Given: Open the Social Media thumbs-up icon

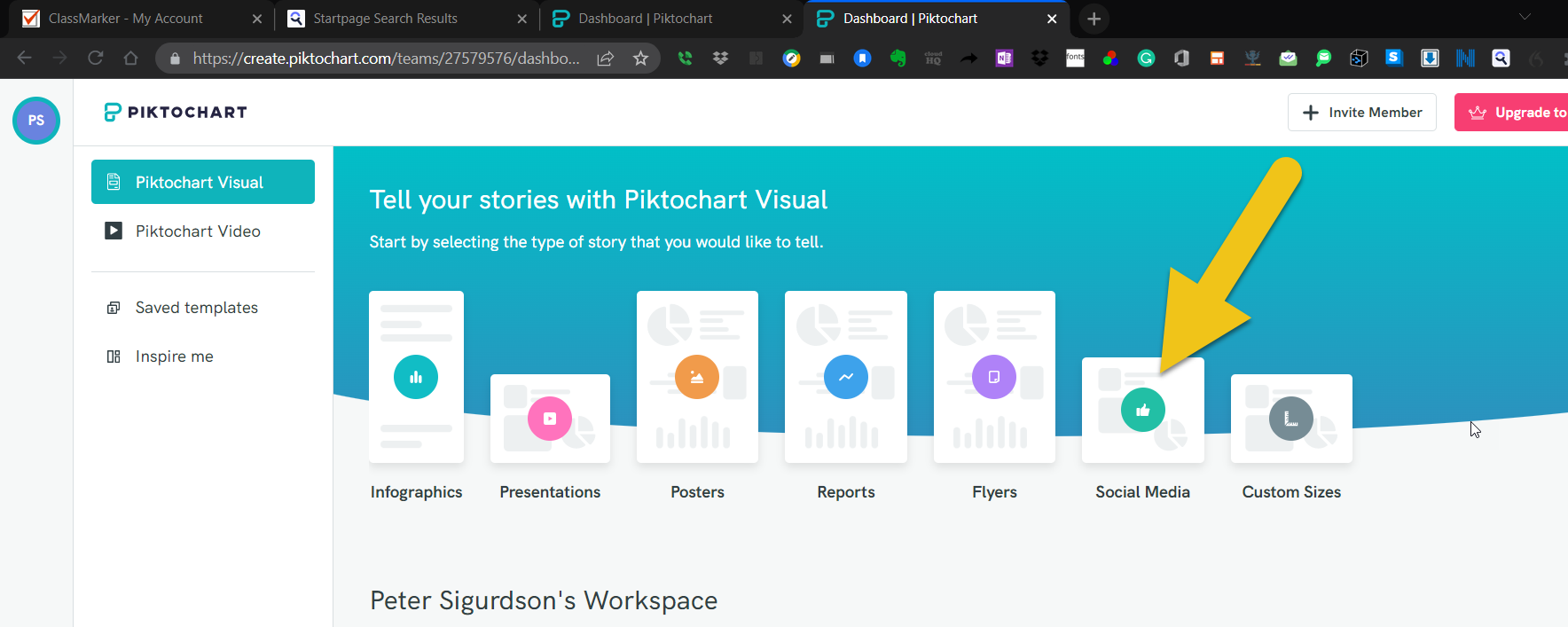Looking at the screenshot, I should [1143, 410].
